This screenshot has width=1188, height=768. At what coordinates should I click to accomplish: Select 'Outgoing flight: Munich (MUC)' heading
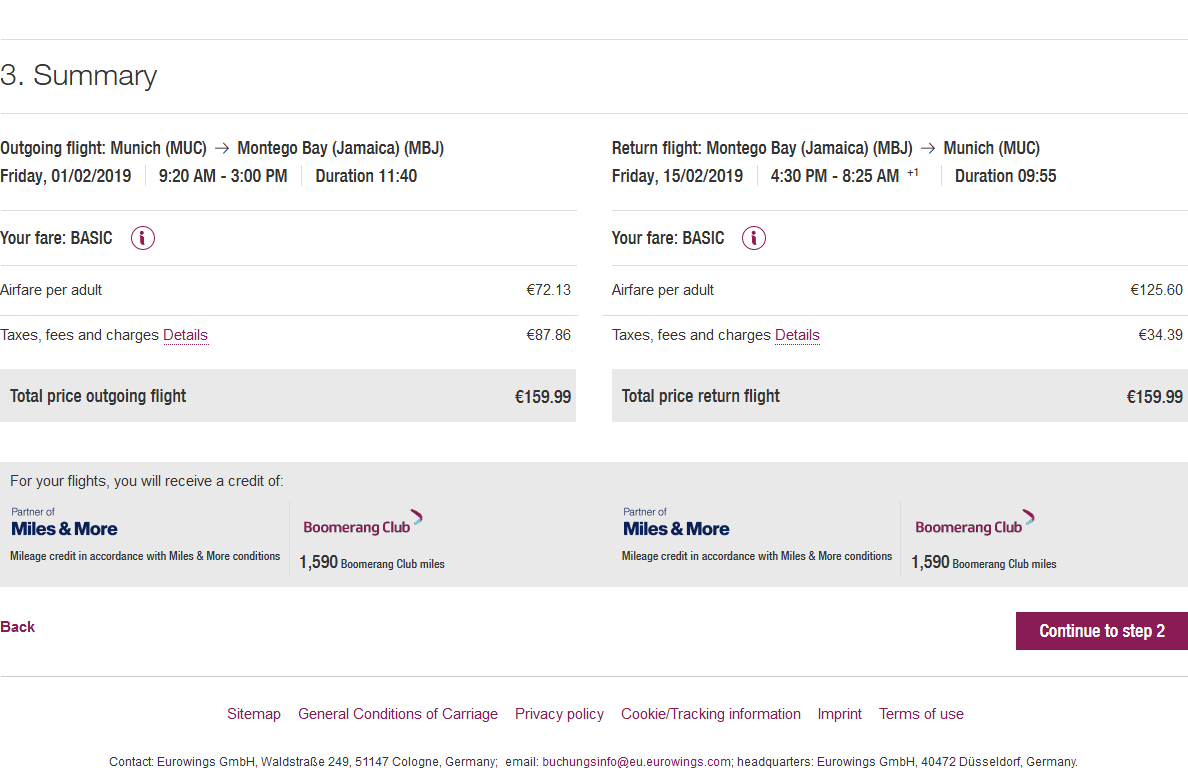(103, 148)
